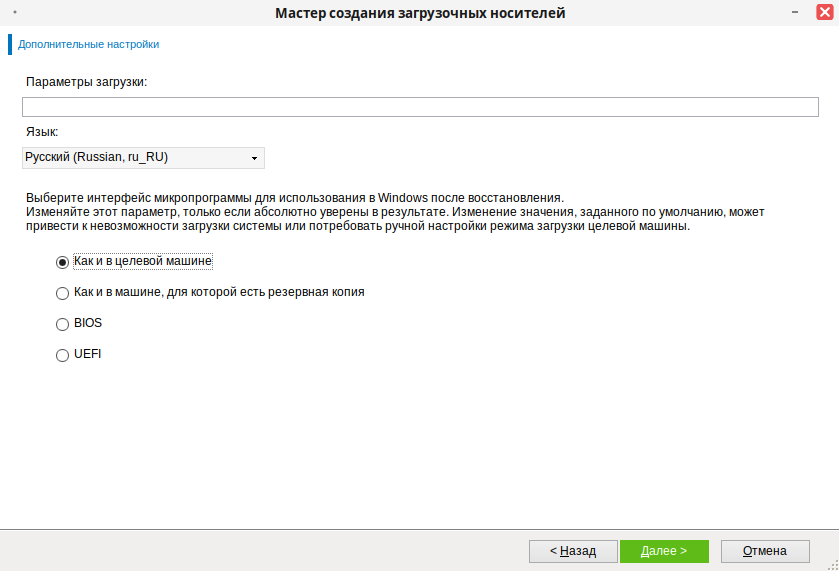Click the 'UEFI' option label text
The width and height of the screenshot is (839, 571).
tap(88, 354)
